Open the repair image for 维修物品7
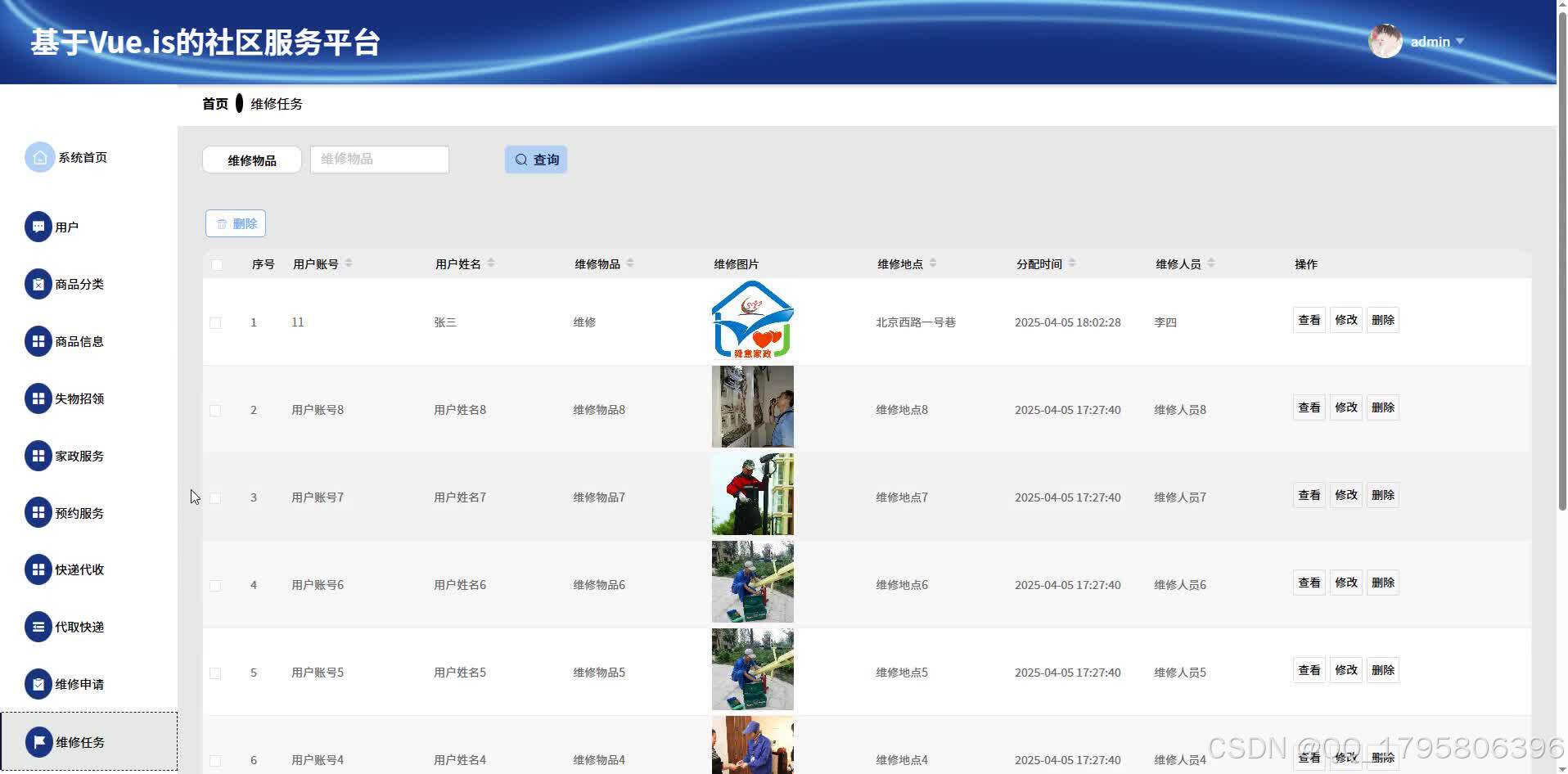 click(753, 494)
